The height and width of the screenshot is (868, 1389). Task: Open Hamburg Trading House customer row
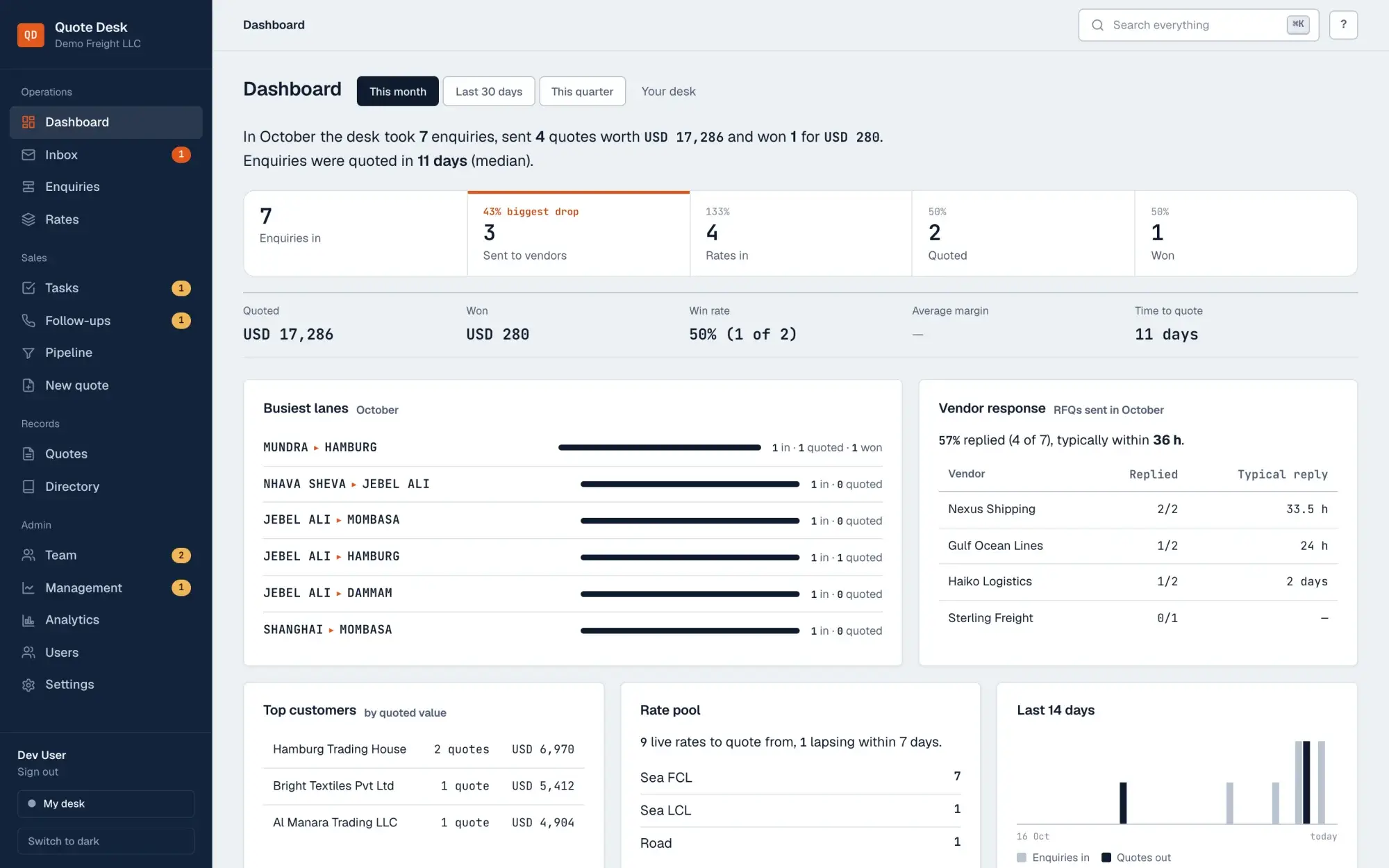[424, 749]
